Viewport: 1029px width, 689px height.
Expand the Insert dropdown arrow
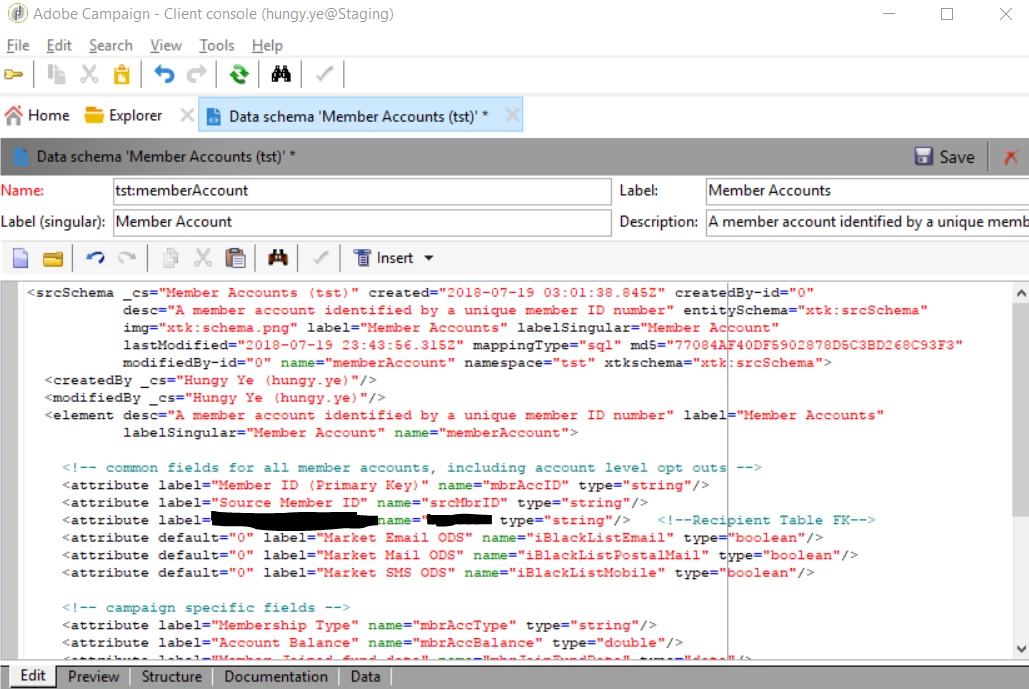point(429,259)
